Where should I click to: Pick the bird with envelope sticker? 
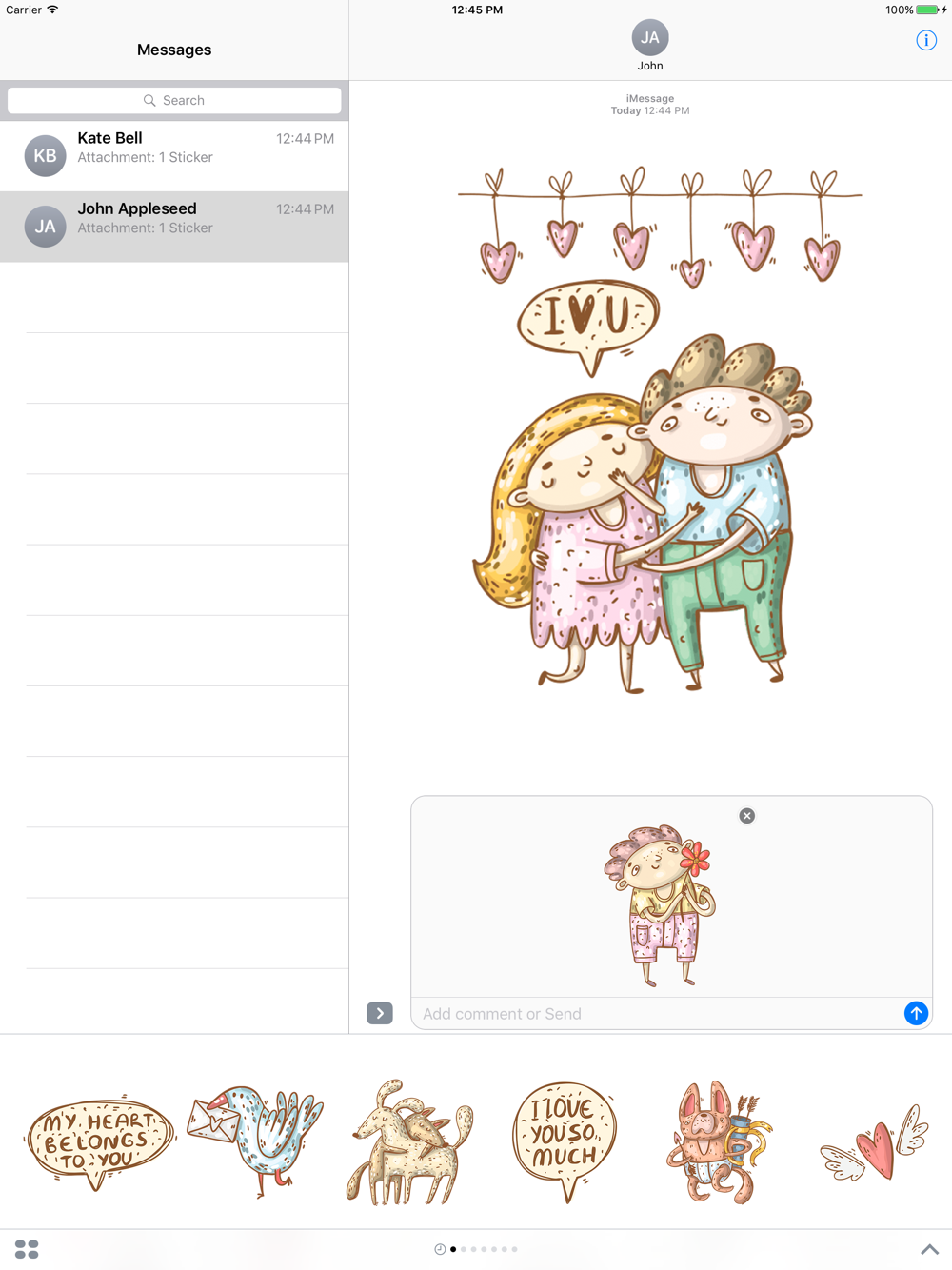[255, 1141]
